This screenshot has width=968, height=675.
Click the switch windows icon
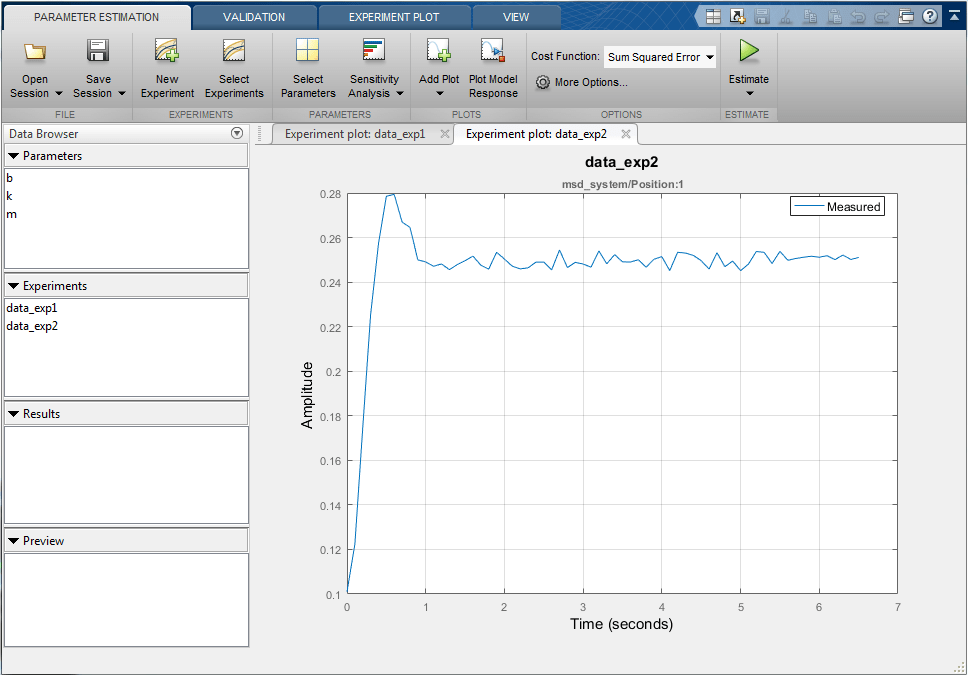click(x=906, y=16)
